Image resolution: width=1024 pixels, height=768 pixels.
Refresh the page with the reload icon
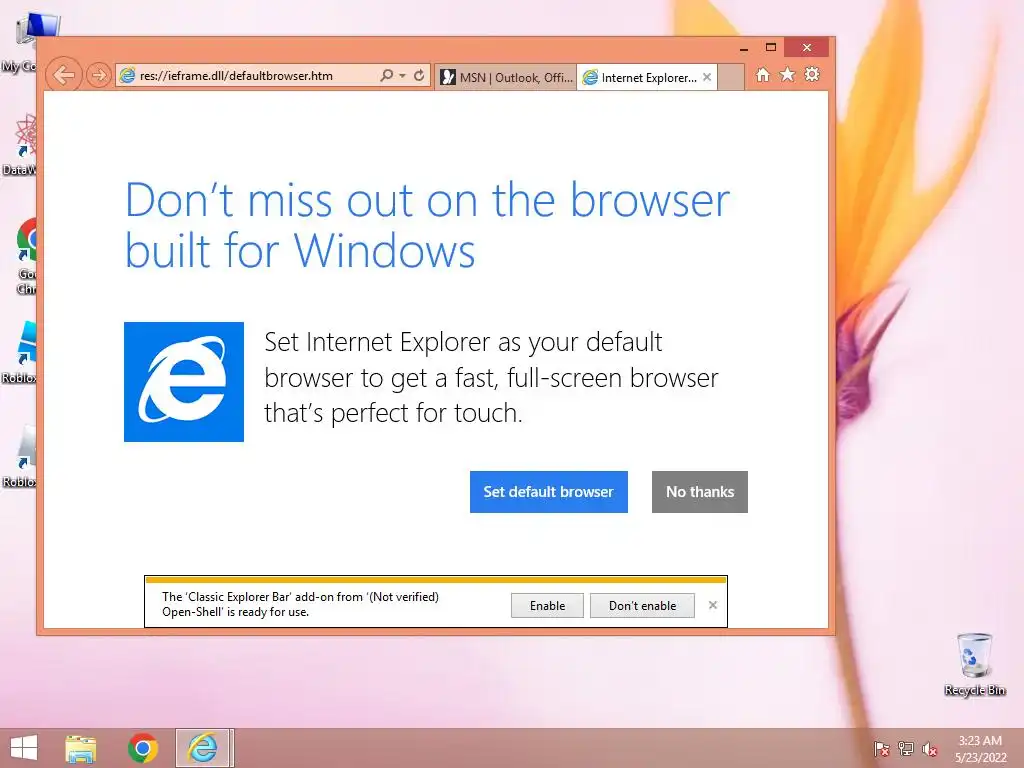(x=419, y=76)
